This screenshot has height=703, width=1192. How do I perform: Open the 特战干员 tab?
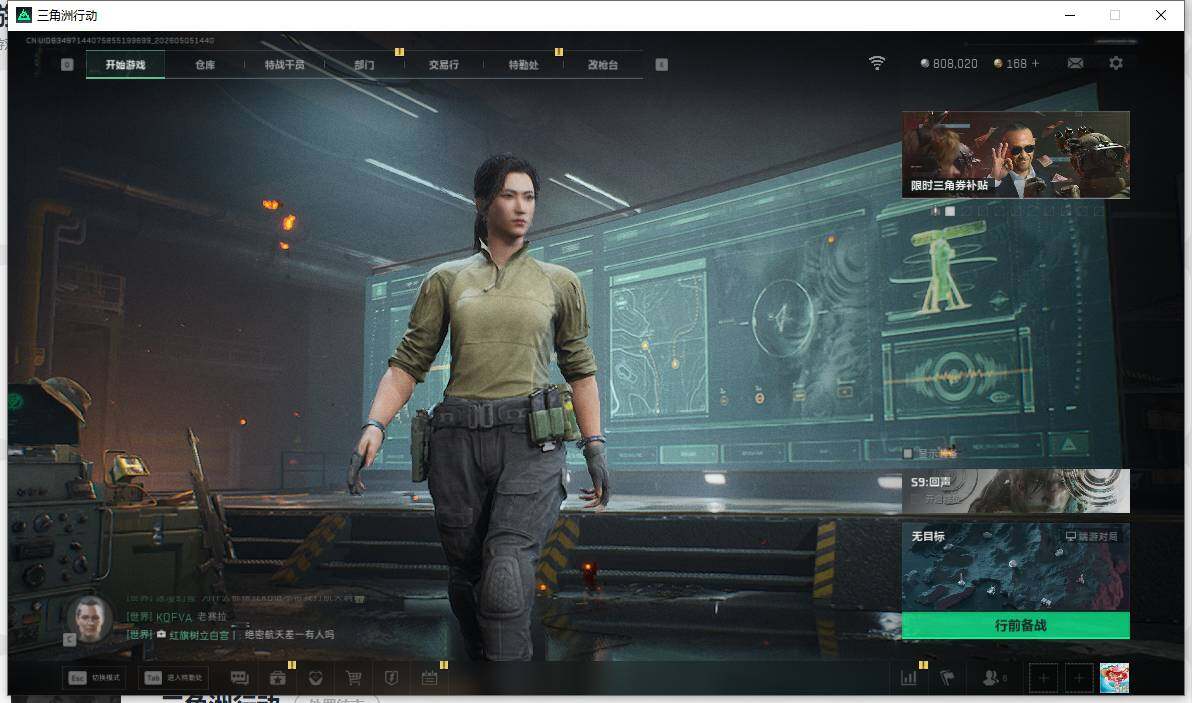tap(284, 65)
